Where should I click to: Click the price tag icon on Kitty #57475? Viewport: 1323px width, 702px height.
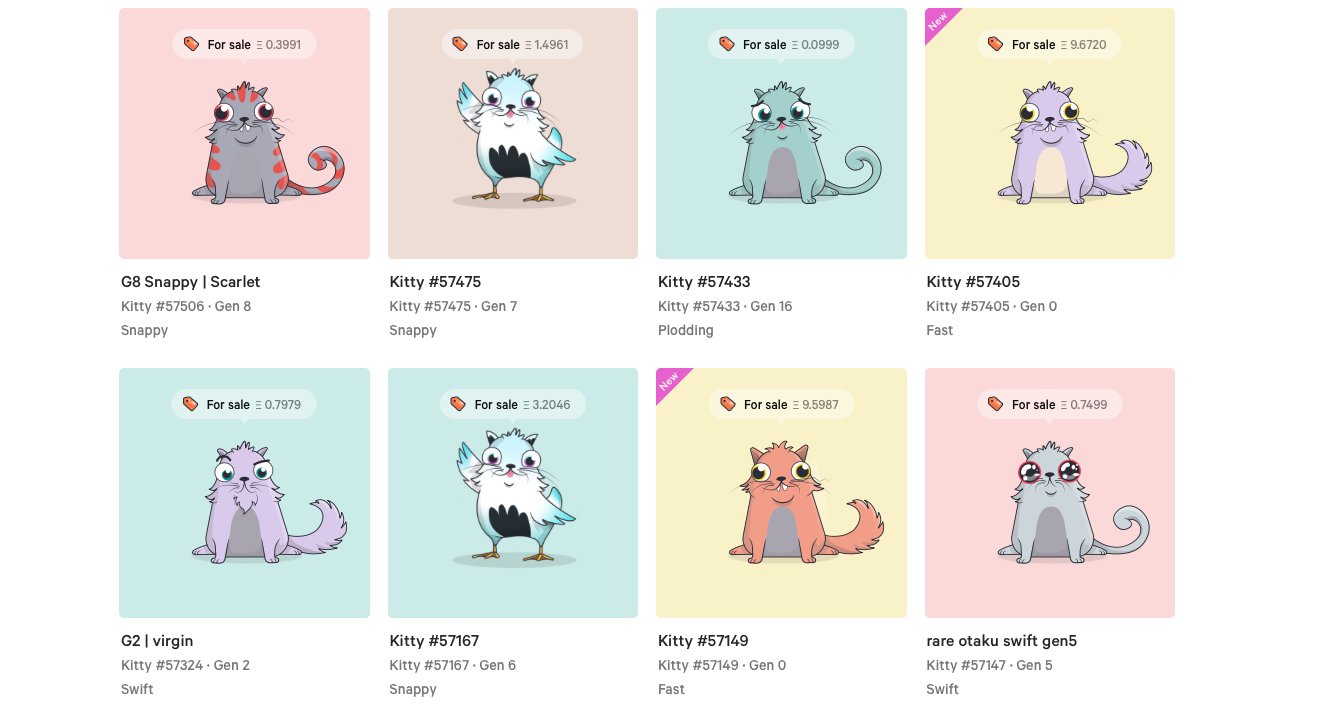(x=460, y=44)
